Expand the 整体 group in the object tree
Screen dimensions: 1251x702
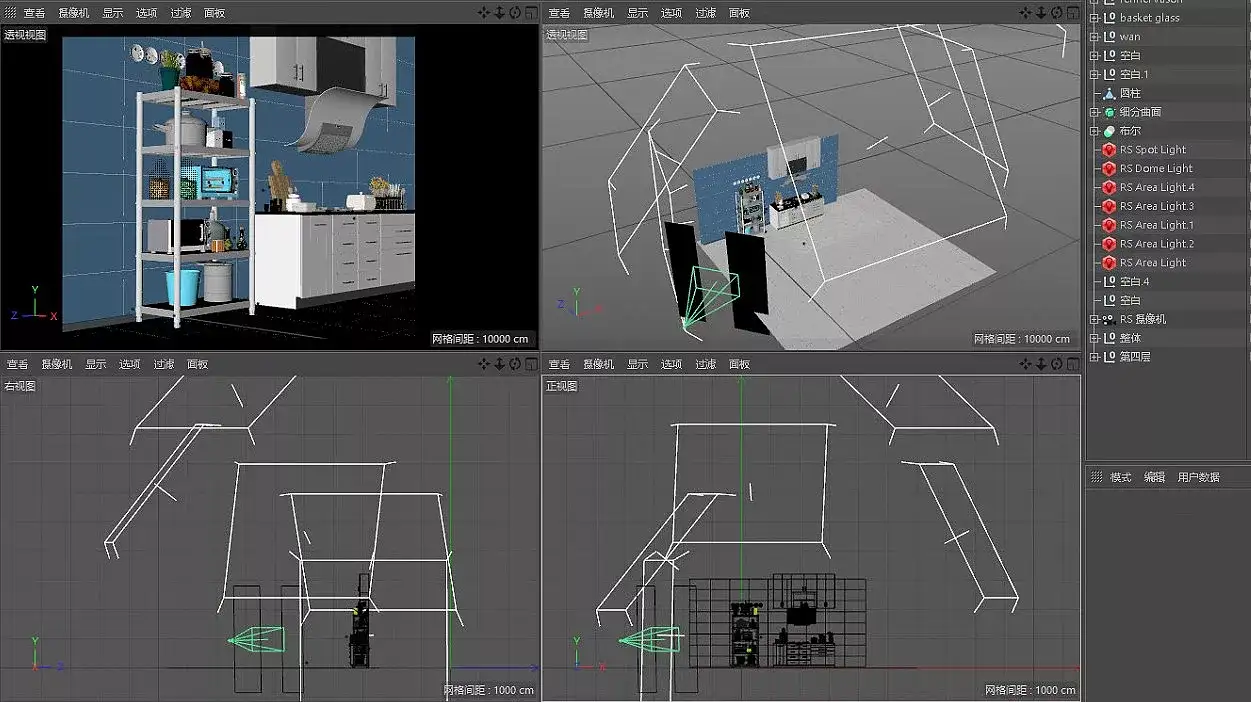(x=1094, y=338)
